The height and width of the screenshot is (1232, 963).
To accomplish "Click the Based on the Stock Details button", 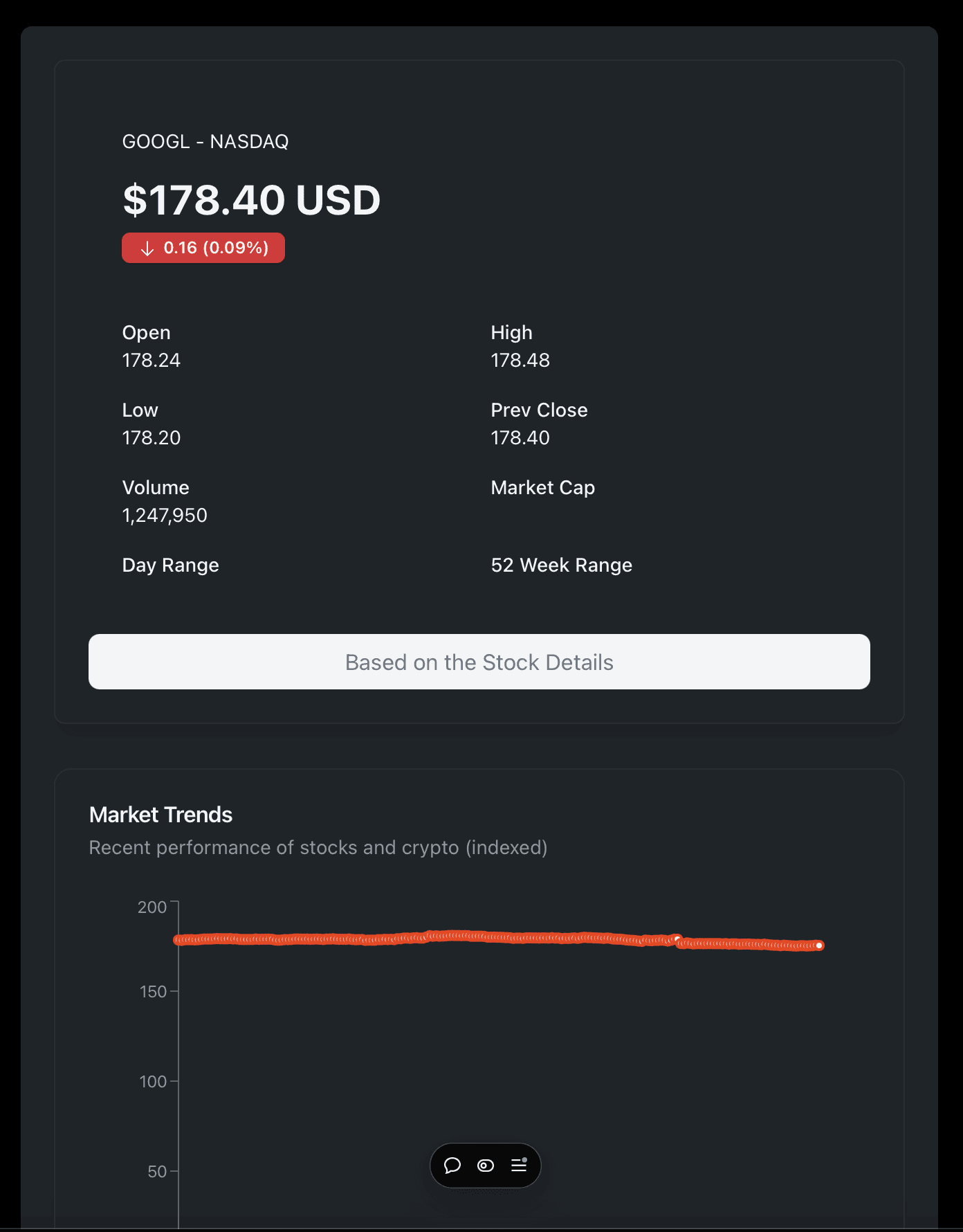I will tap(479, 662).
